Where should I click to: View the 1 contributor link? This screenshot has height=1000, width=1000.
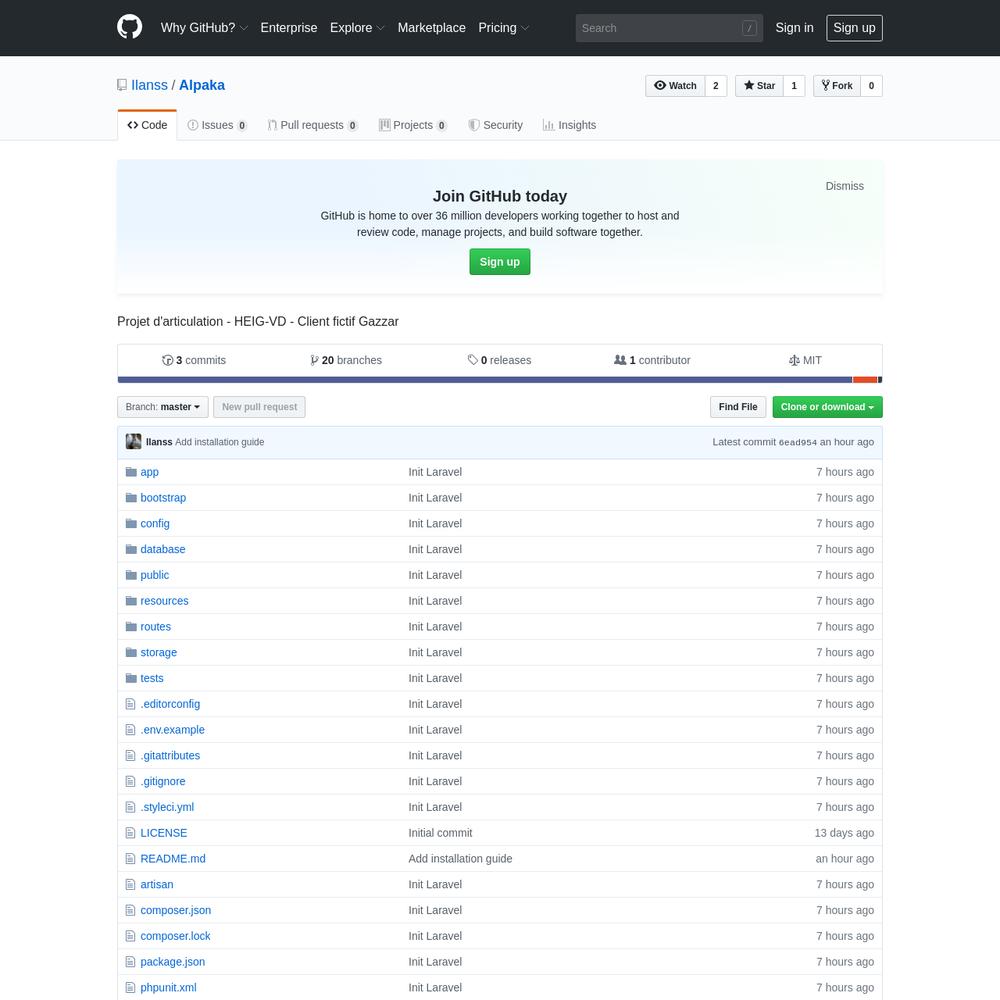click(x=652, y=360)
